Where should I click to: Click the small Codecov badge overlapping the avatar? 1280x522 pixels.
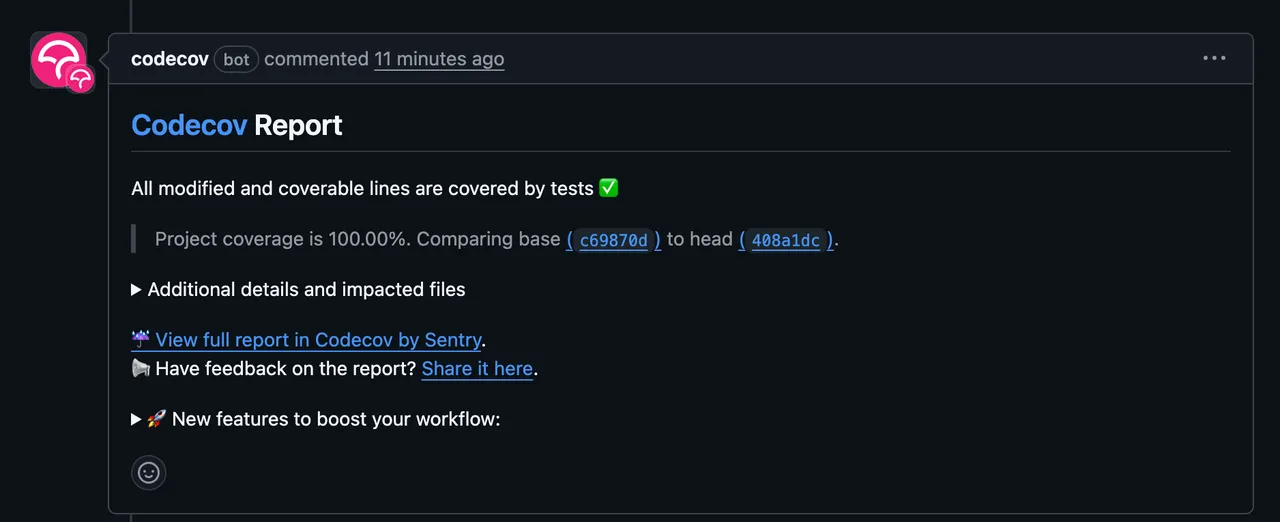tap(80, 79)
